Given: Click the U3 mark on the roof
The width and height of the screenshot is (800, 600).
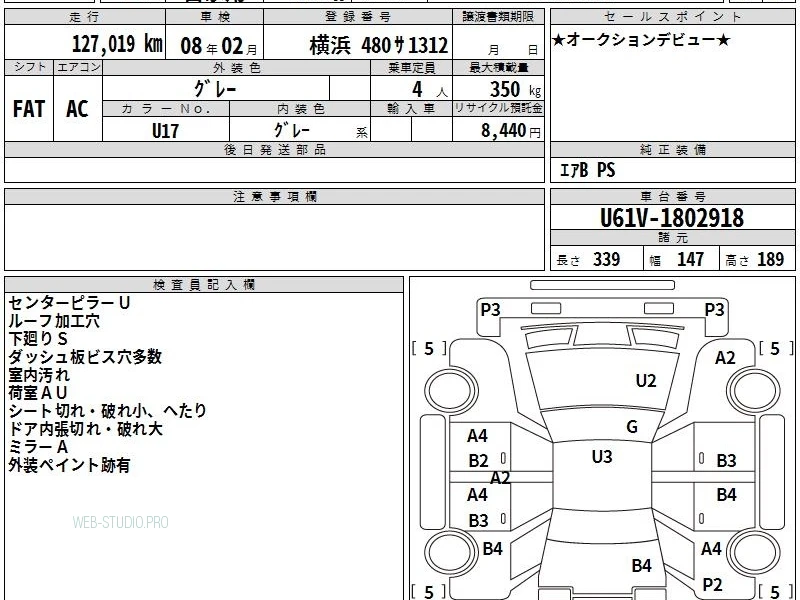Looking at the screenshot, I should (x=602, y=456).
